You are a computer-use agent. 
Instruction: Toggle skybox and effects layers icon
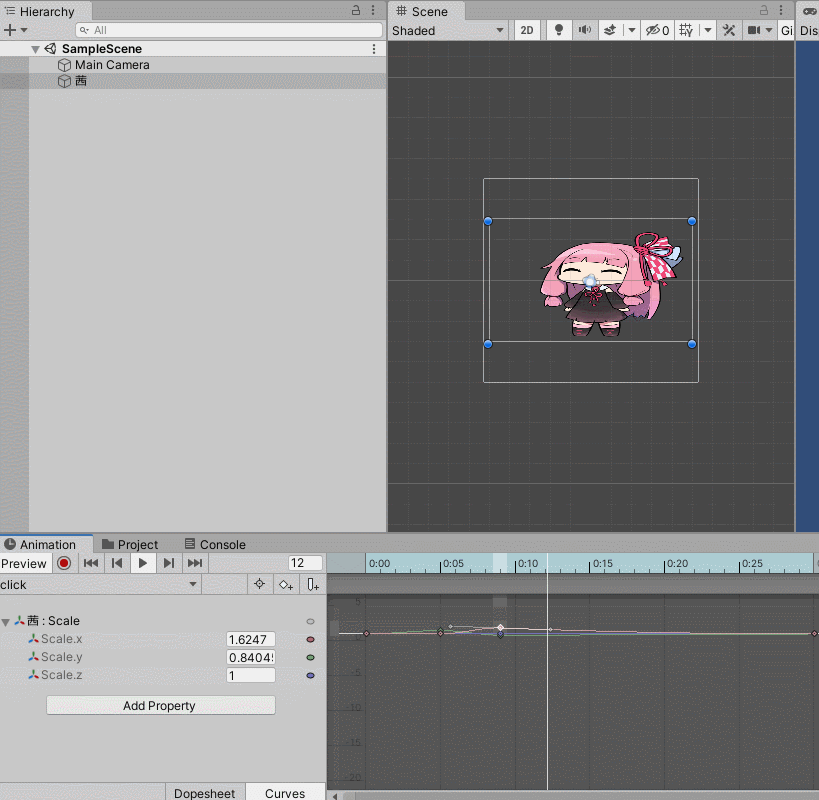click(x=610, y=30)
